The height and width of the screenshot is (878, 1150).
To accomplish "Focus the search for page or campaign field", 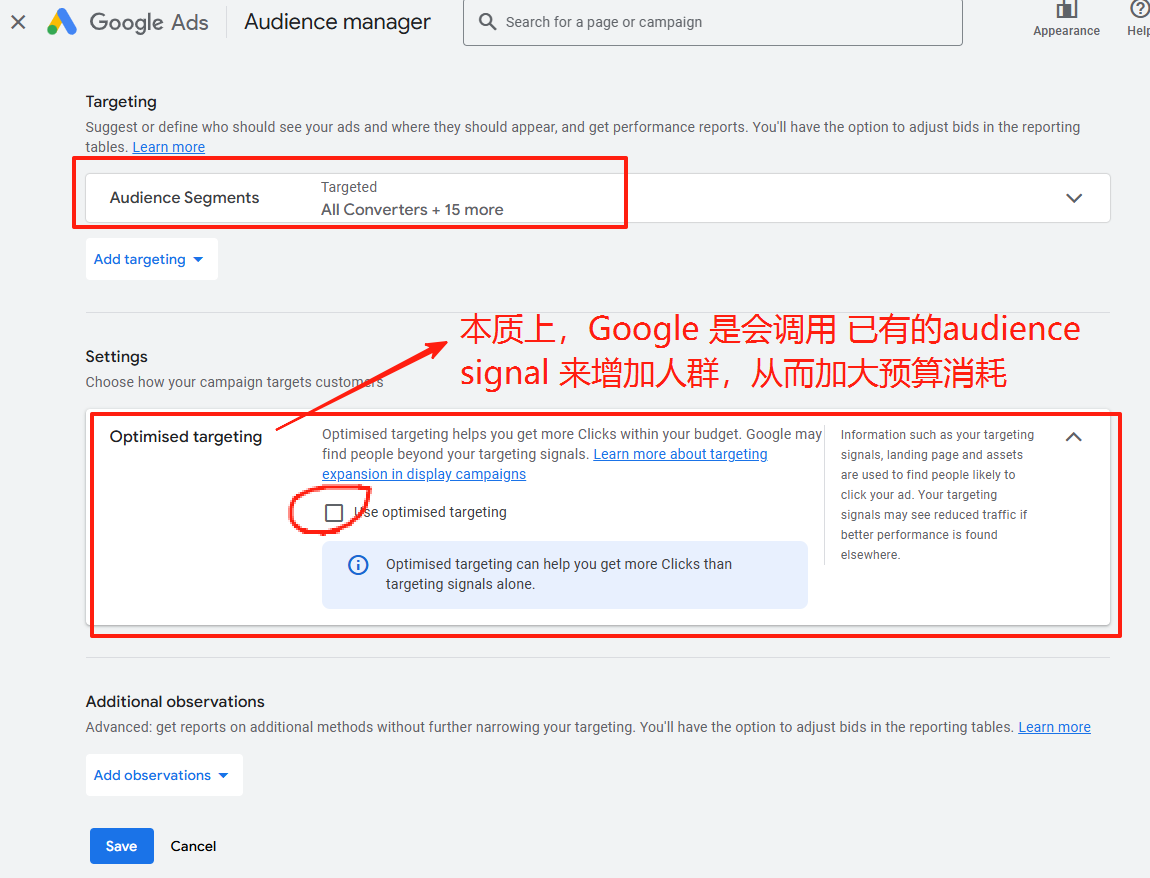I will point(720,22).
